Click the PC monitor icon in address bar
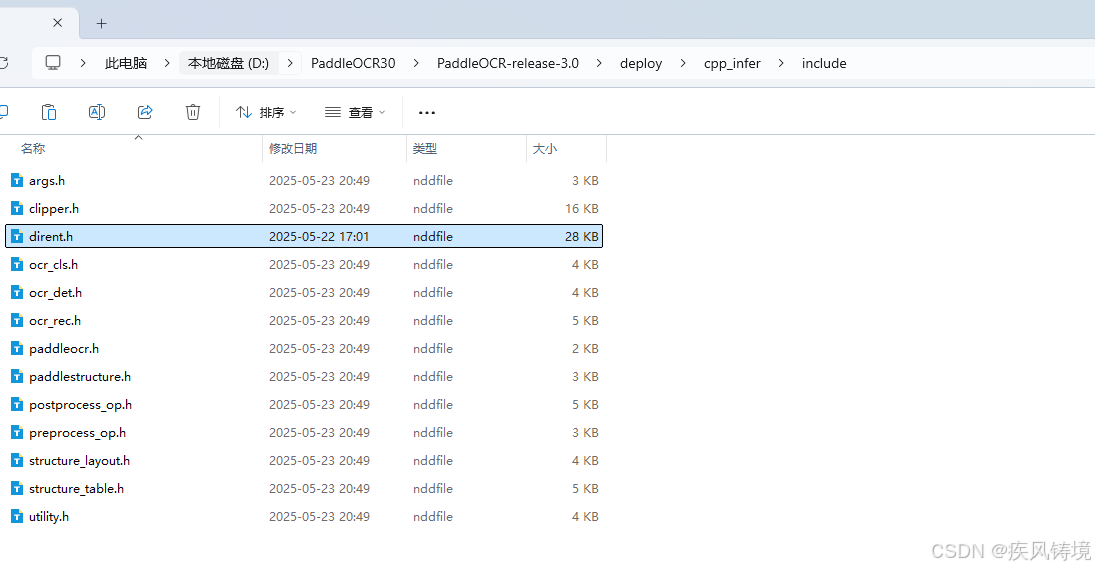1095x568 pixels. point(53,63)
